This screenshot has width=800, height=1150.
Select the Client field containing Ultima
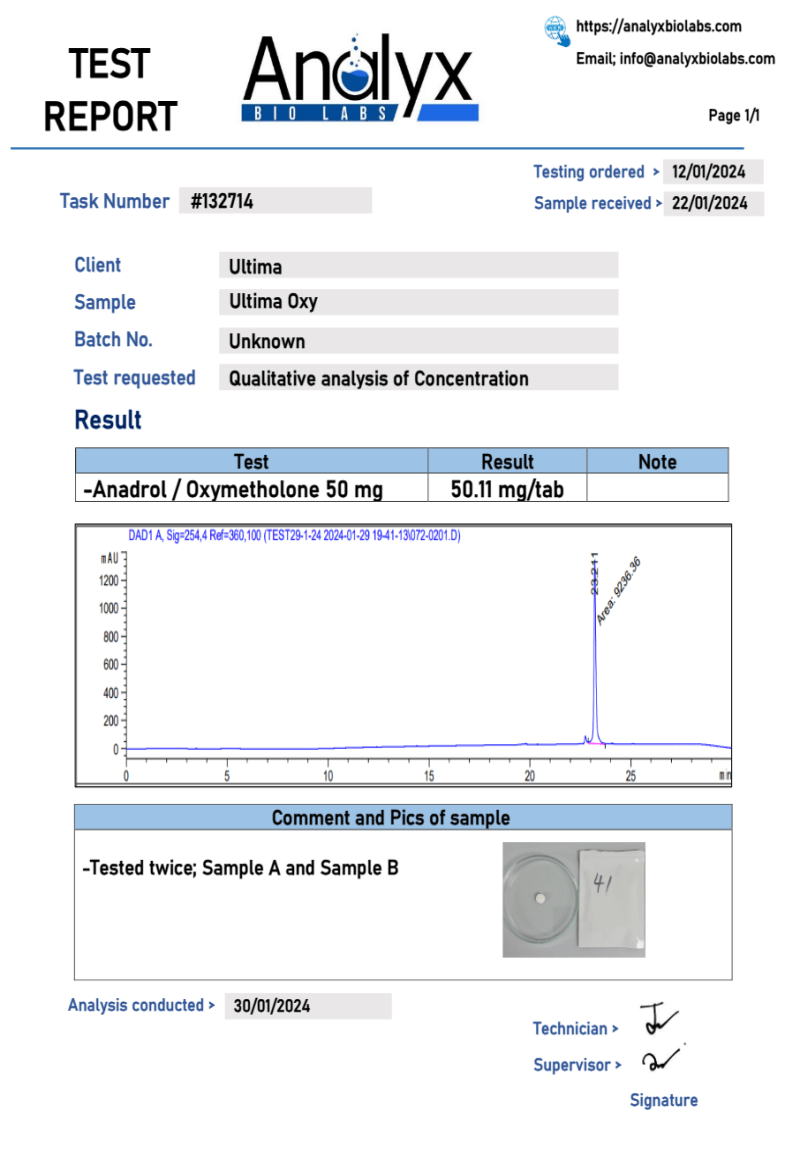point(418,266)
